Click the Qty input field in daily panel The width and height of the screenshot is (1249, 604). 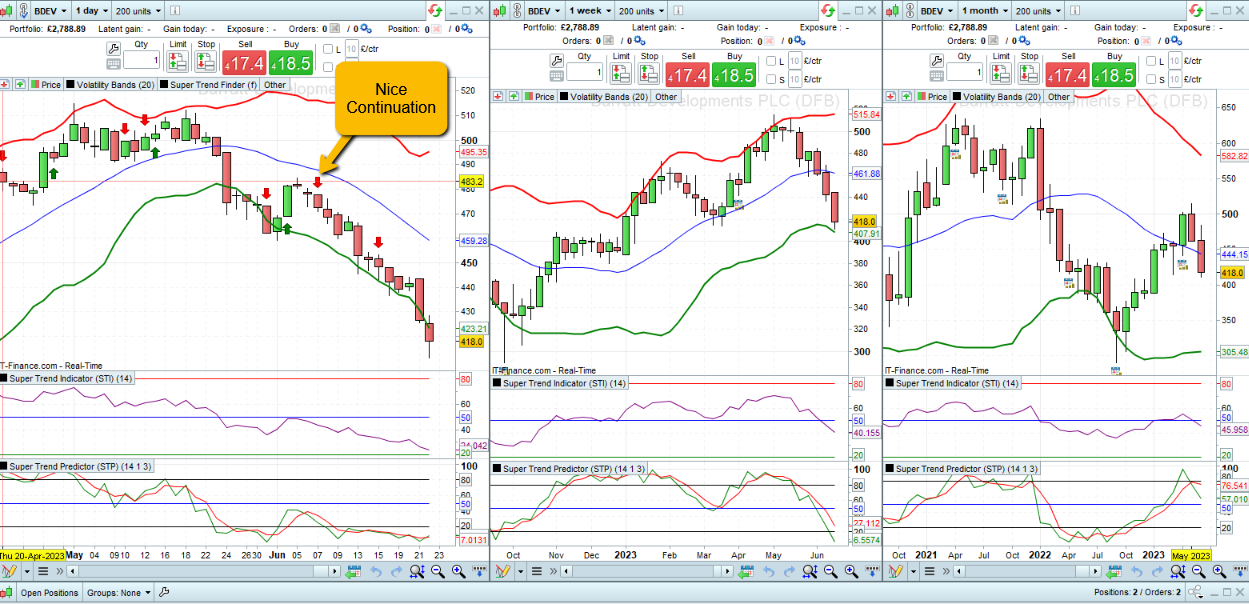143,61
